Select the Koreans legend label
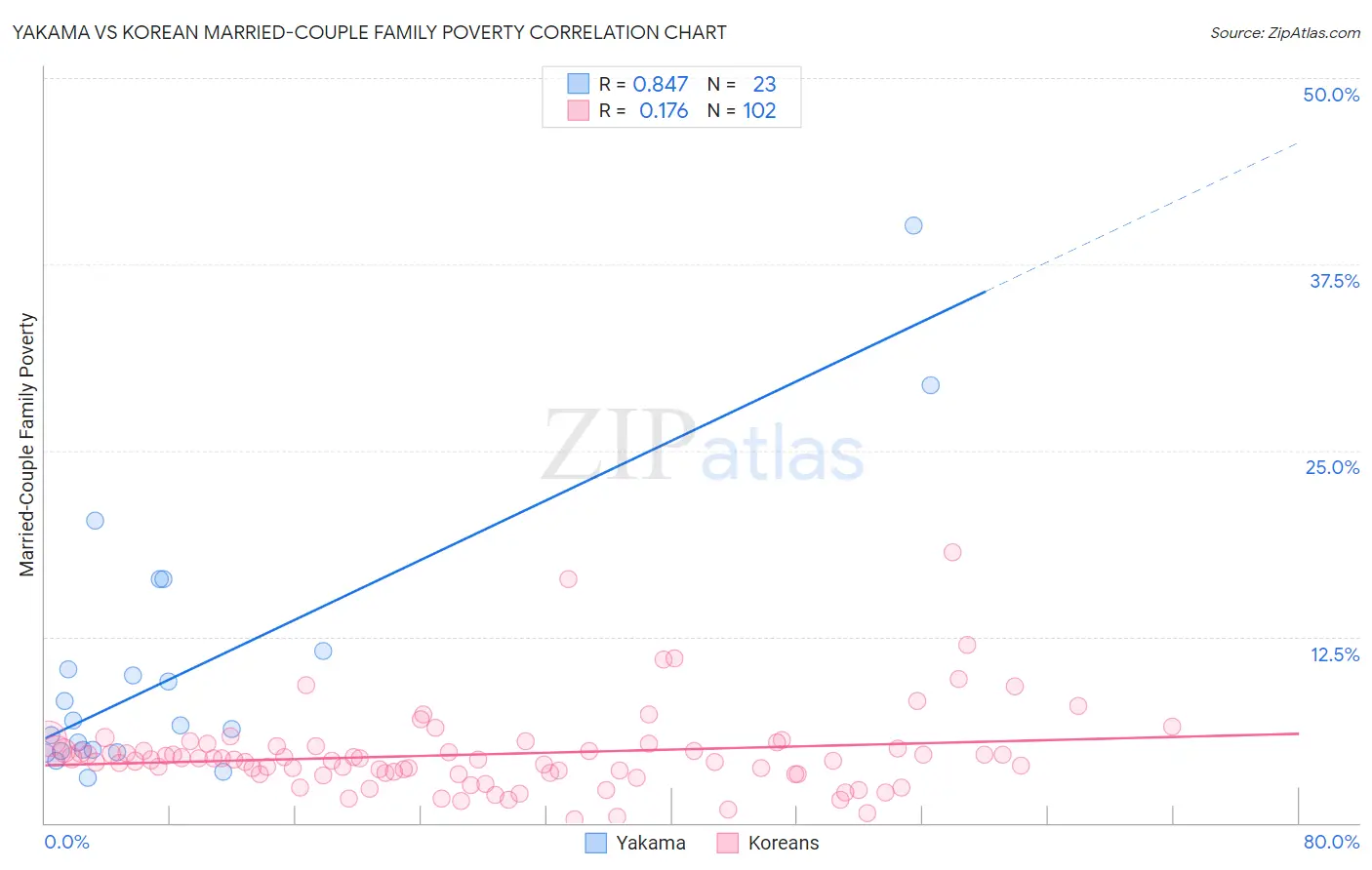This screenshot has height=870, width=1372. click(784, 843)
